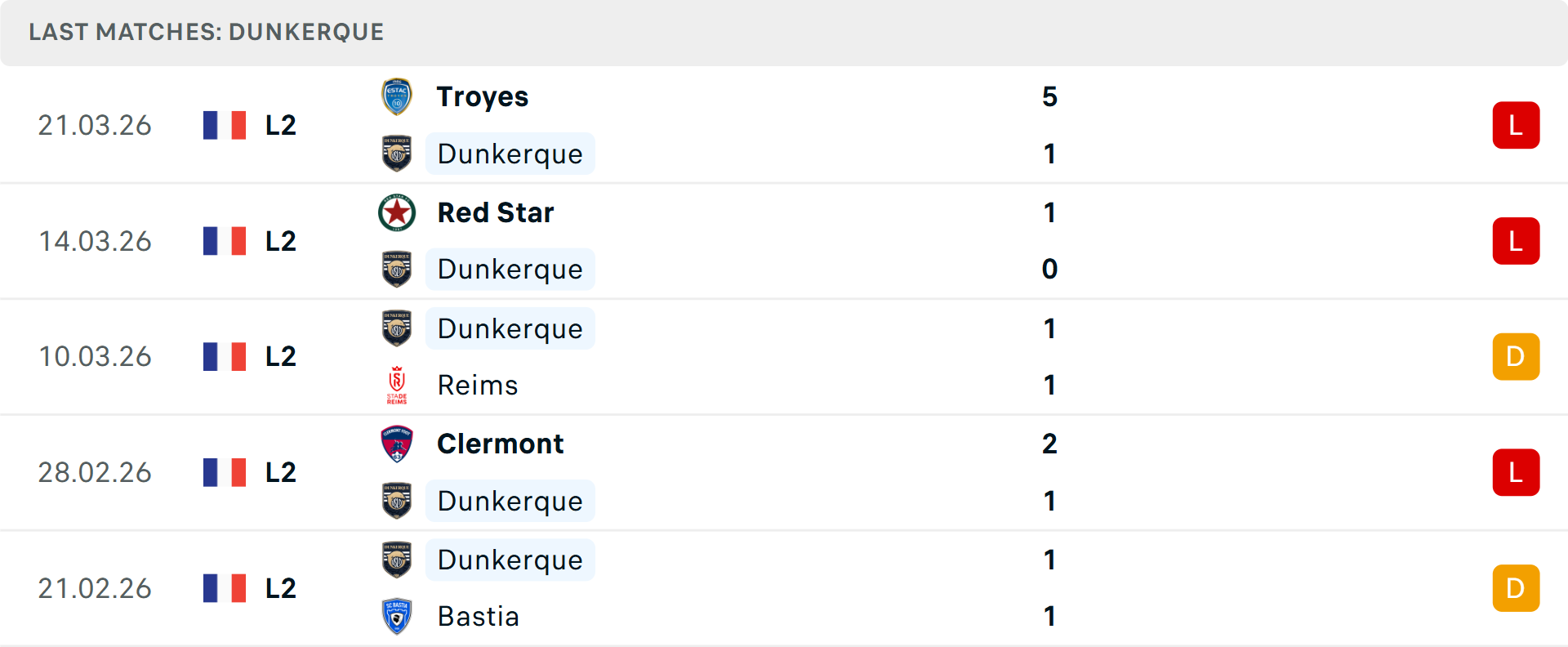Click the Red Star club logo

click(x=397, y=212)
